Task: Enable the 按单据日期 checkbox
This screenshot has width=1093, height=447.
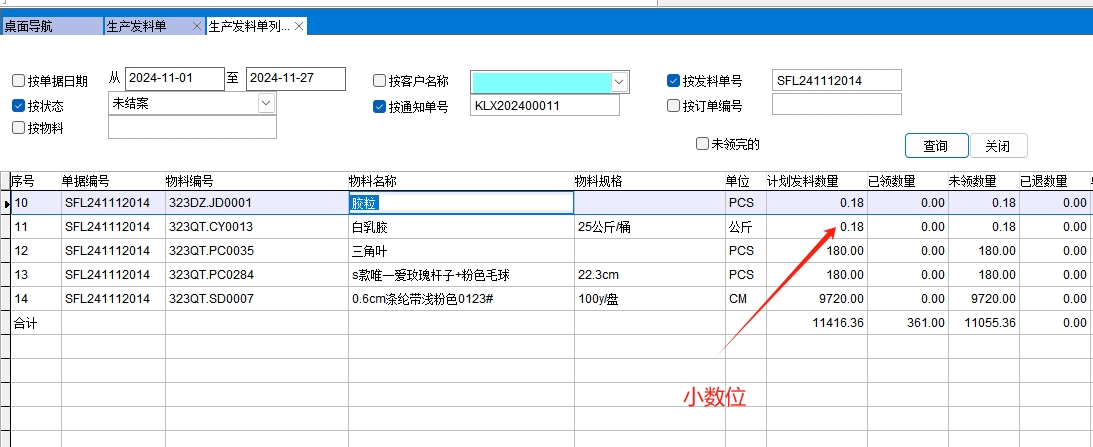Action: (x=18, y=81)
